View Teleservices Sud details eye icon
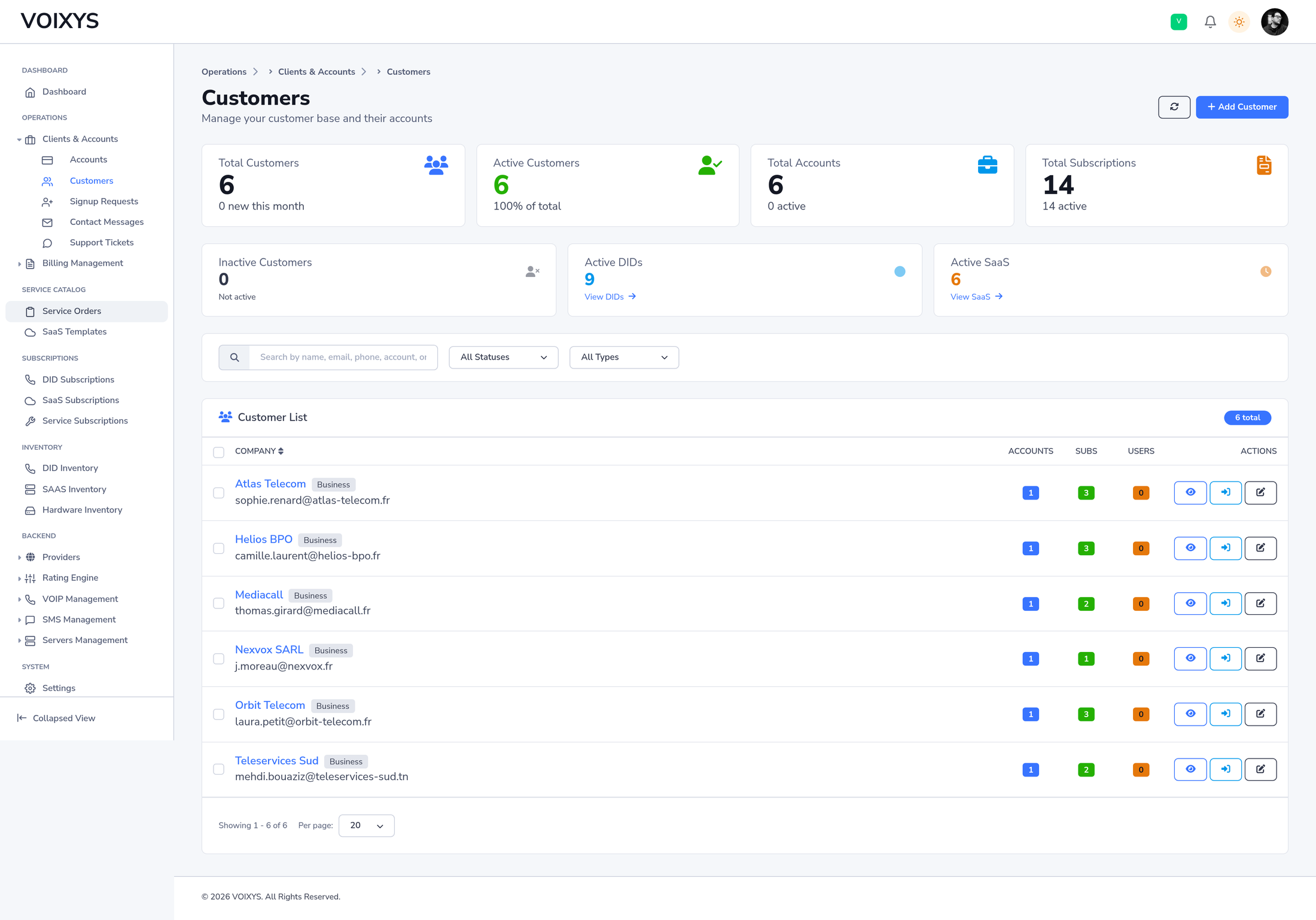1316x920 pixels. [1190, 769]
